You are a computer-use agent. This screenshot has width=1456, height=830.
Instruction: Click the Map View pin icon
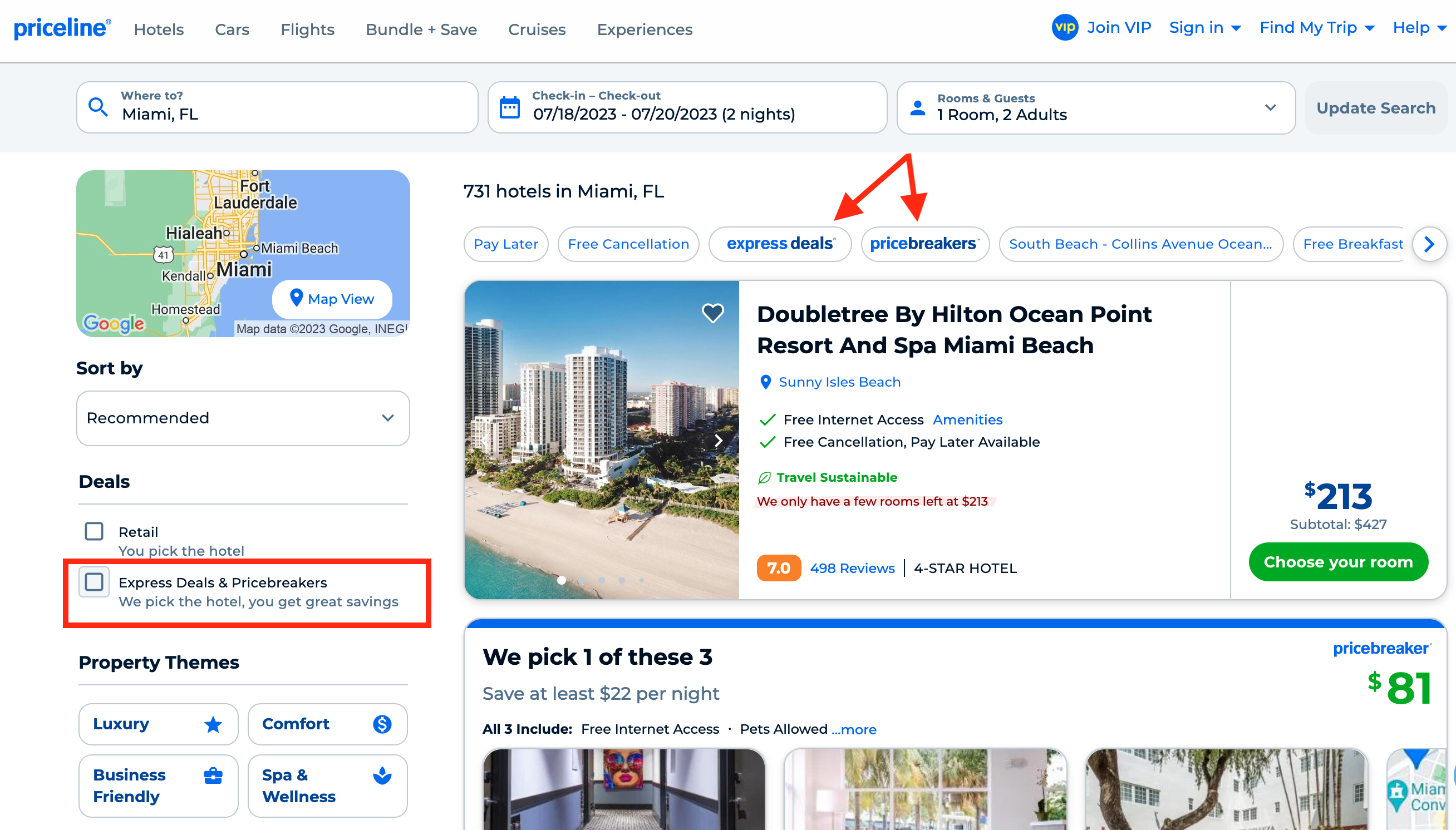[x=296, y=298]
